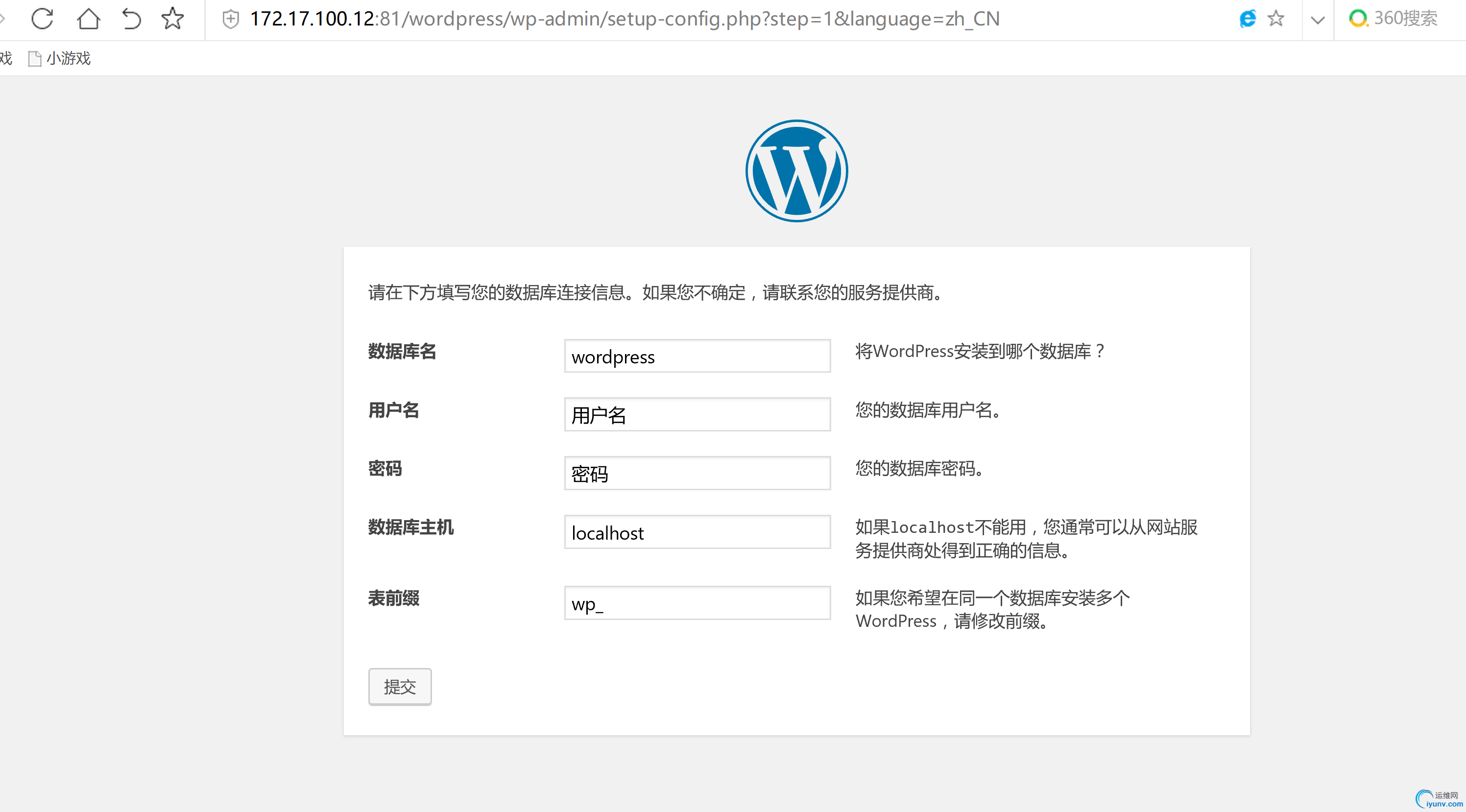Focus the 密码 password input field
Image resolution: width=1466 pixels, height=812 pixels.
coord(697,474)
